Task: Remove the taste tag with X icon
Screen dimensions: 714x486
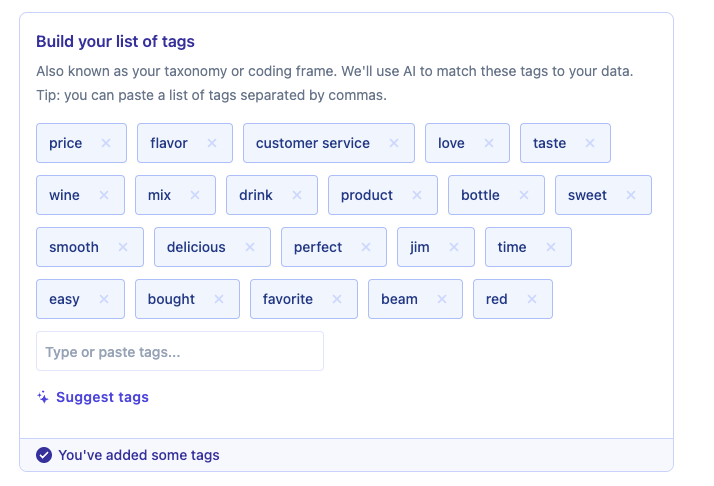Action: click(590, 143)
